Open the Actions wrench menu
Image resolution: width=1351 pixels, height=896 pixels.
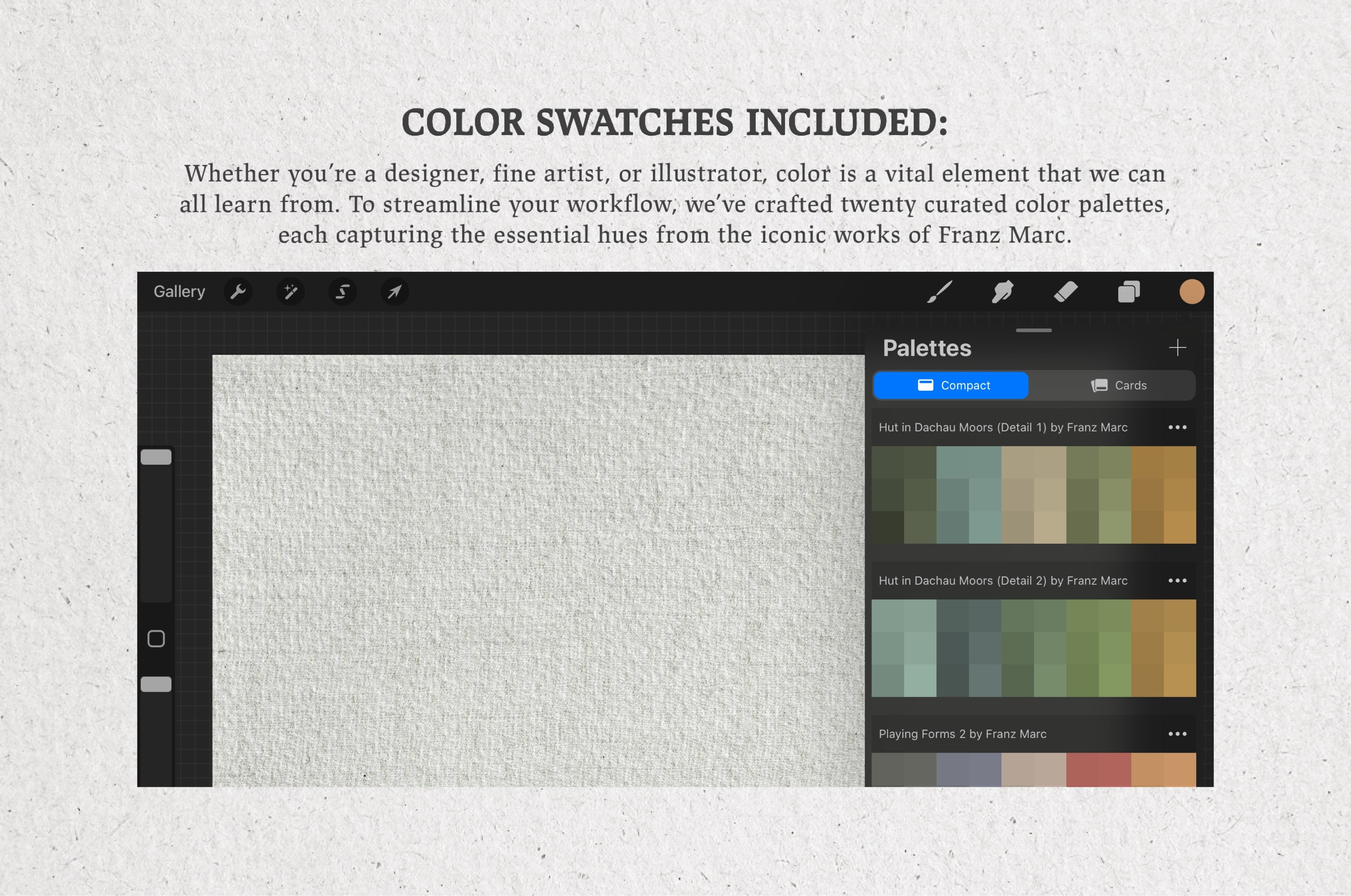[x=238, y=292]
